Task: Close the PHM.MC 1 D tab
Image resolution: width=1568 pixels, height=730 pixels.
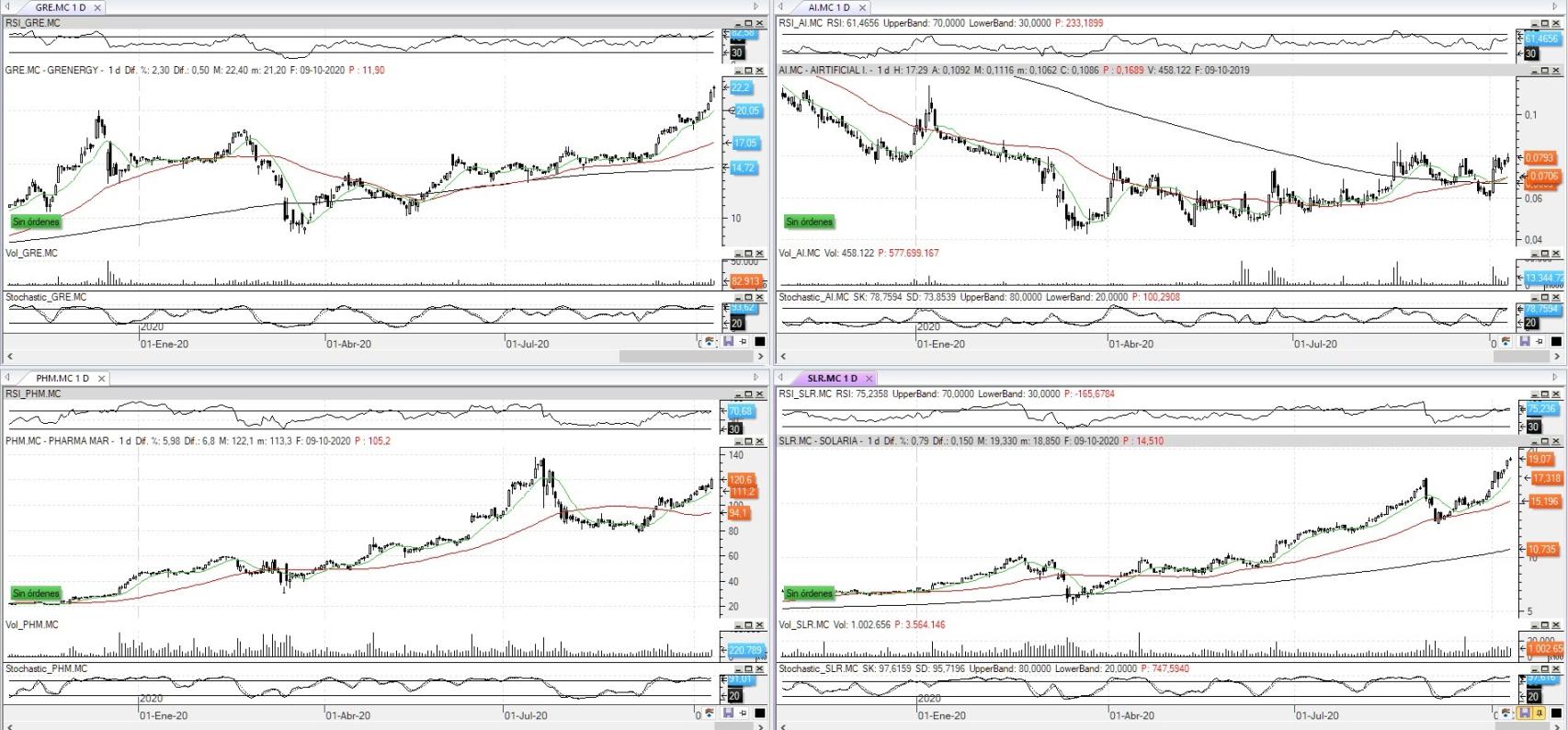Action: point(101,379)
